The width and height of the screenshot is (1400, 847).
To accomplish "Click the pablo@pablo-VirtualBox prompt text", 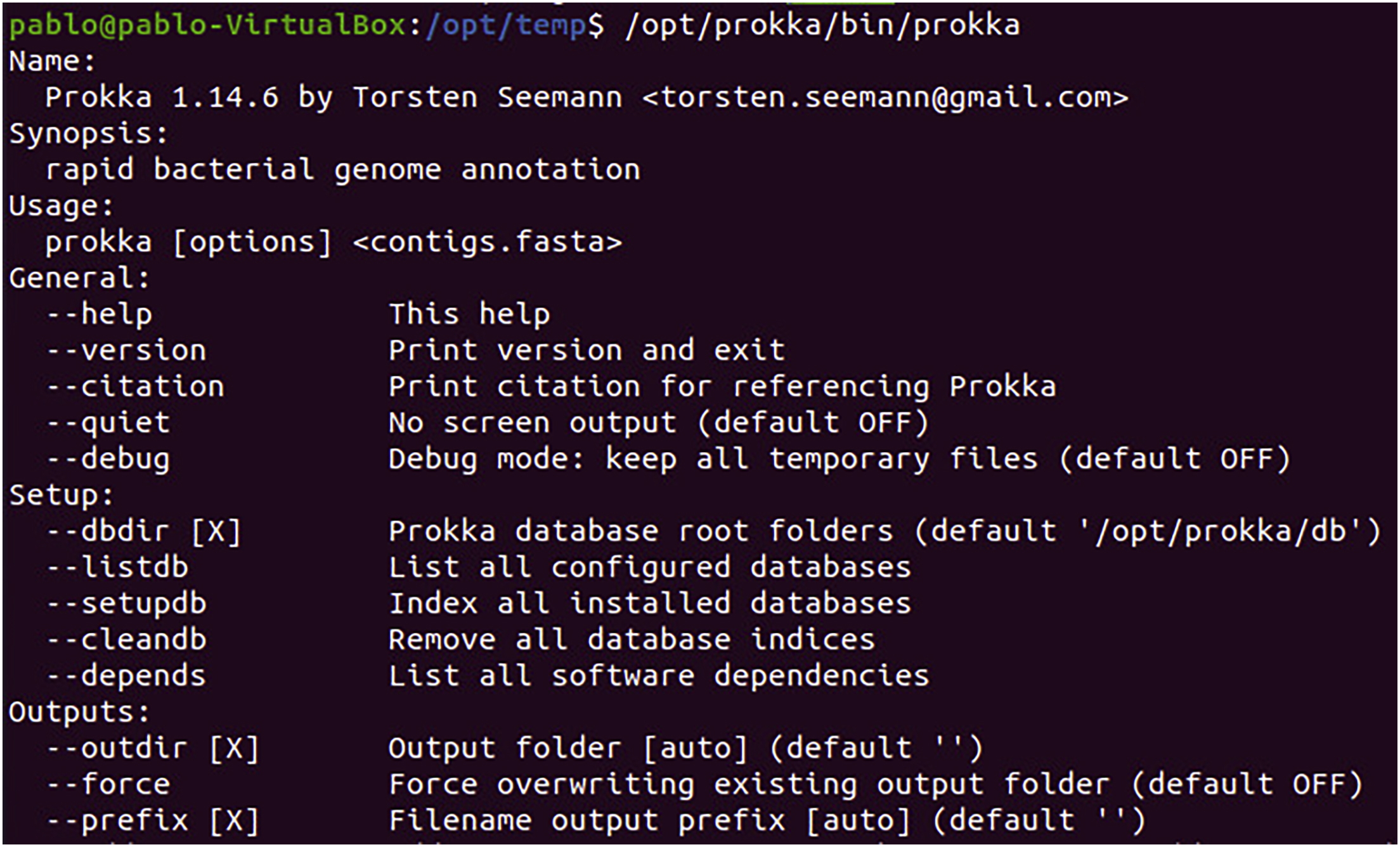I will point(207,25).
